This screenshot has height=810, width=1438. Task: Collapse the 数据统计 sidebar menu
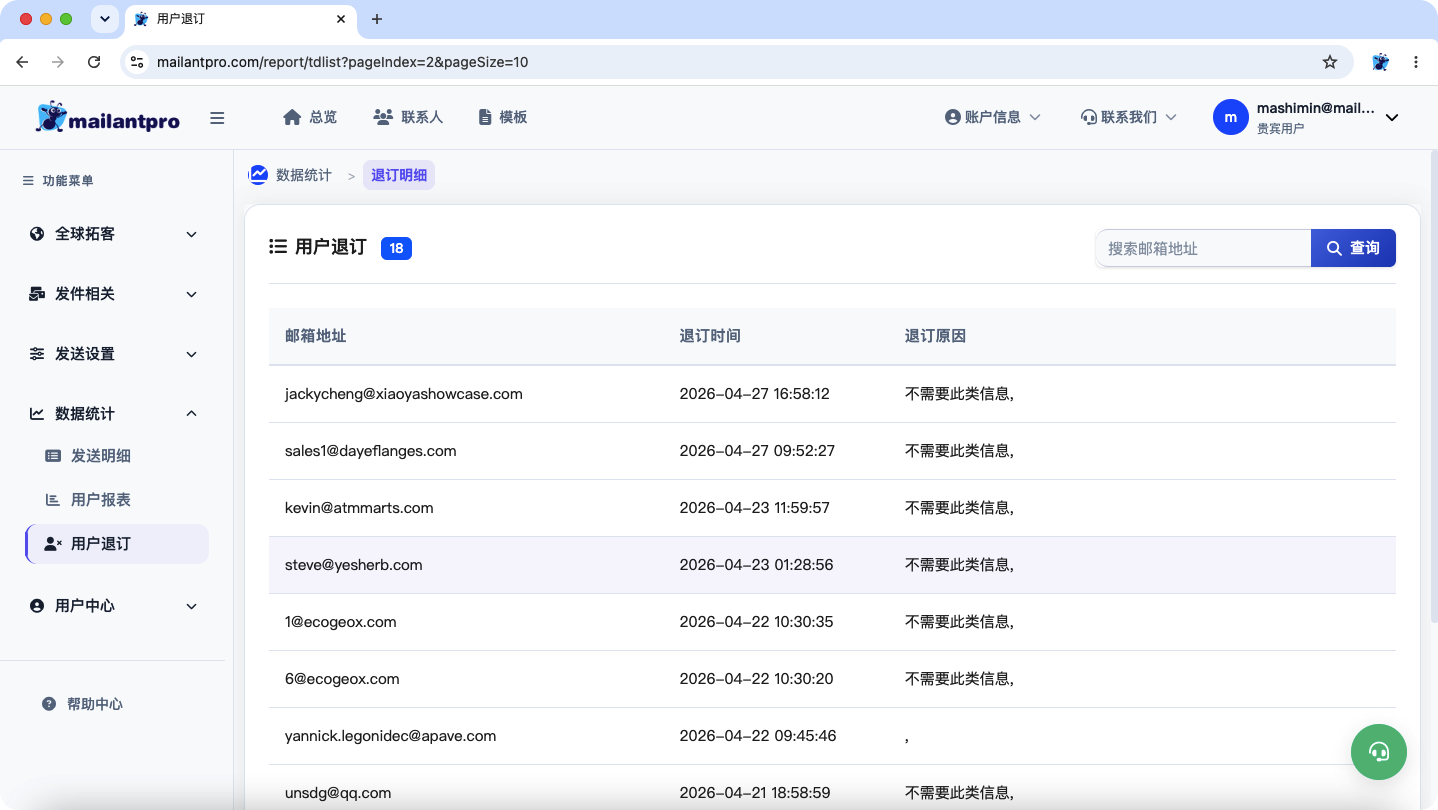click(x=113, y=414)
